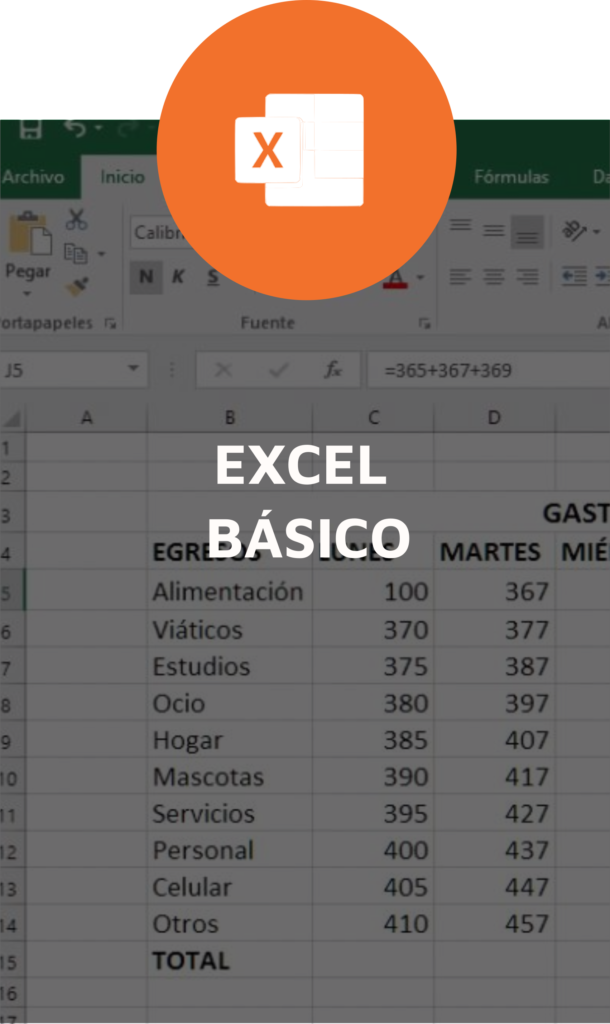Click the Servicios cell
This screenshot has width=610, height=1024.
click(230, 814)
